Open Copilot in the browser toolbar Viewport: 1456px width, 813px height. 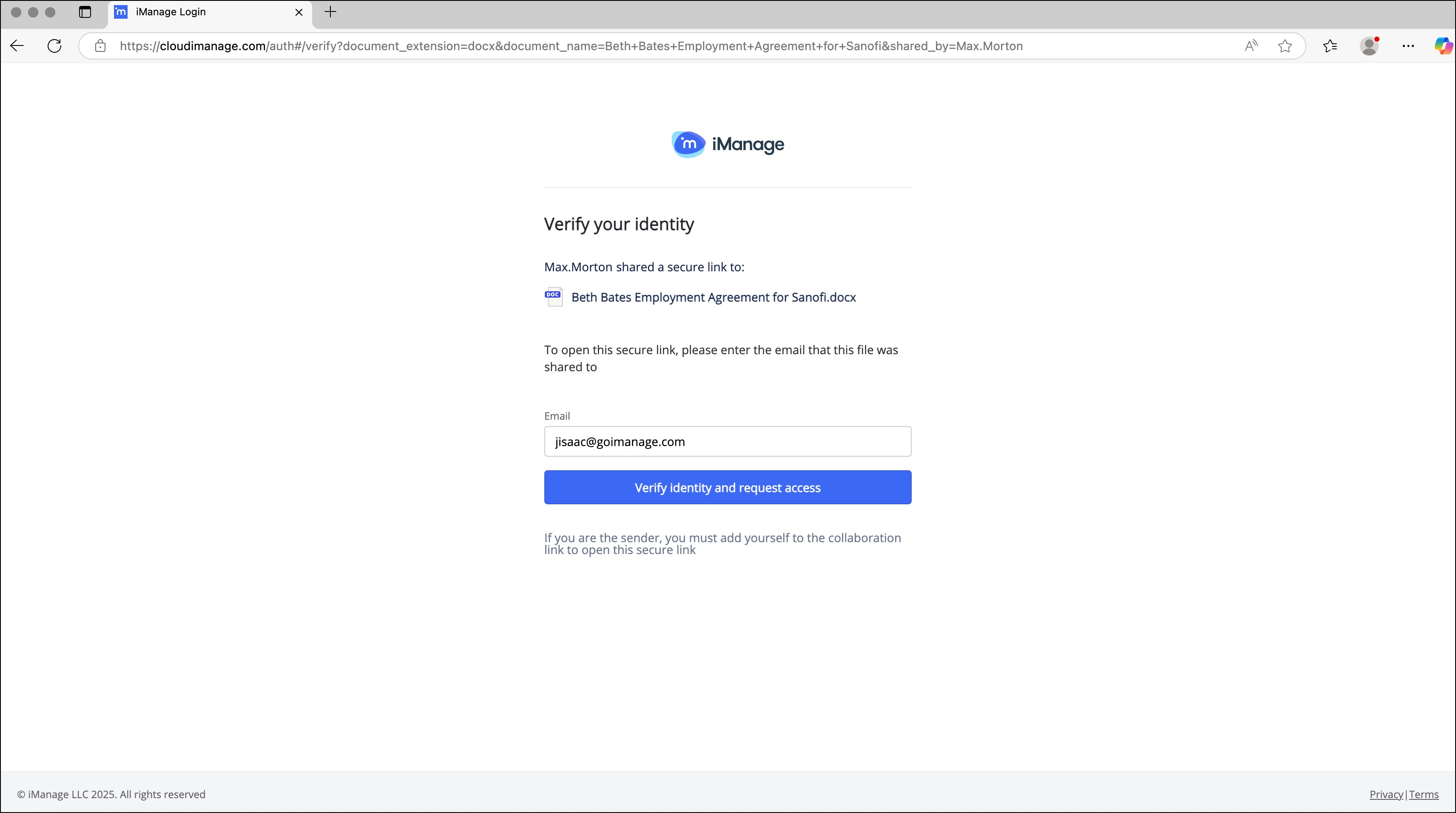click(x=1443, y=46)
